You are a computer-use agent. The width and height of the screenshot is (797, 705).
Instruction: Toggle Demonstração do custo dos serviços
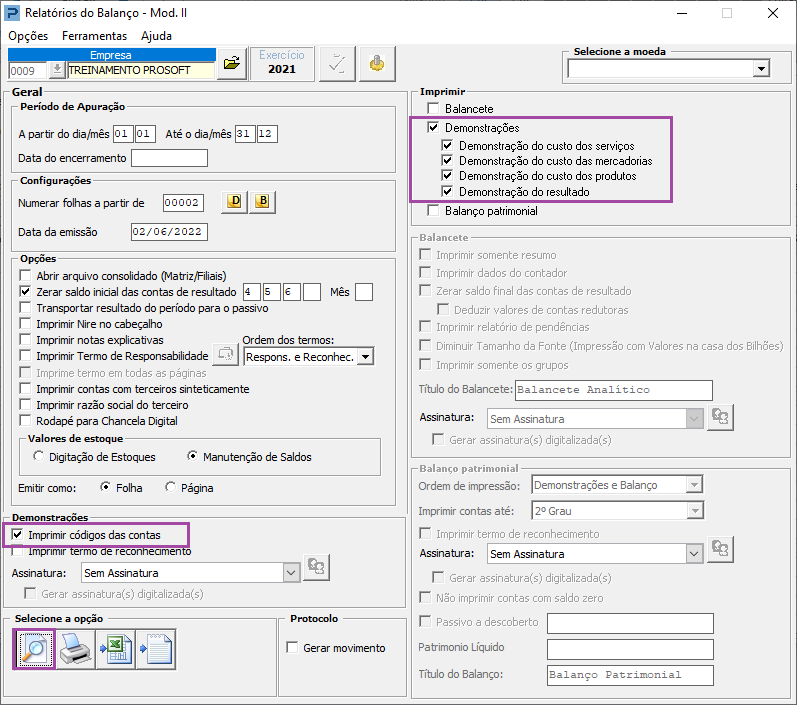[x=447, y=145]
